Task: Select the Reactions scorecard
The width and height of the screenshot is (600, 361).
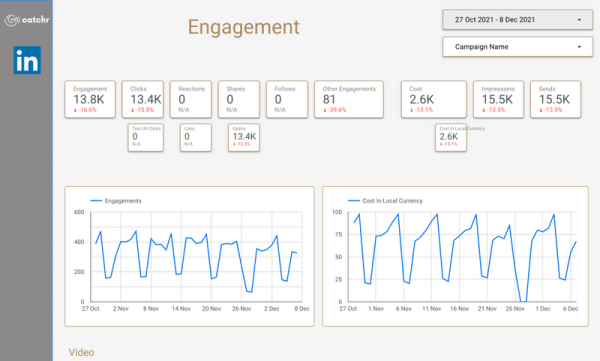Action: 191,99
